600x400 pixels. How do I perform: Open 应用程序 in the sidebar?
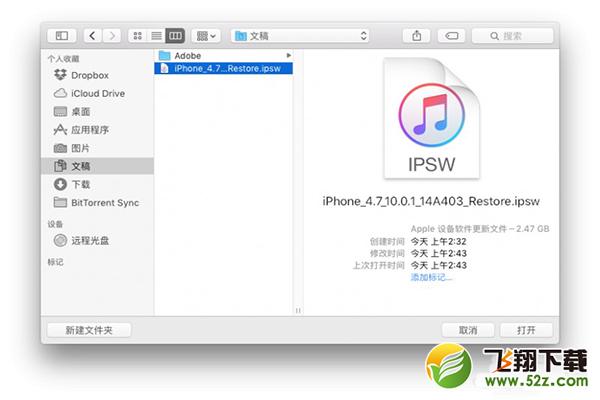pos(98,130)
